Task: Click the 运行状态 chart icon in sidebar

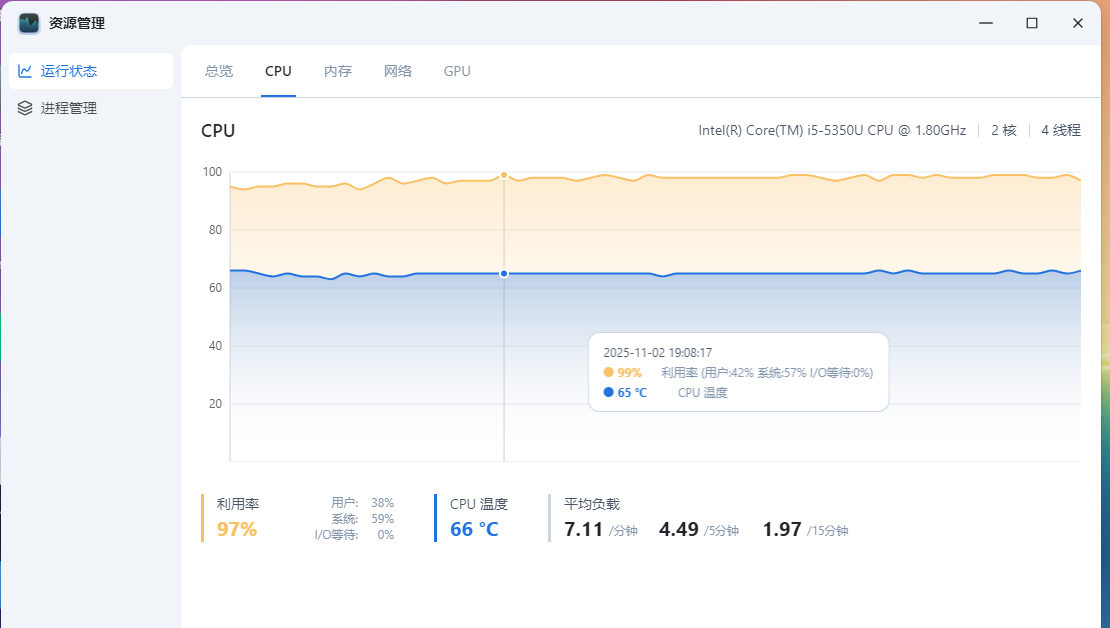Action: click(25, 71)
